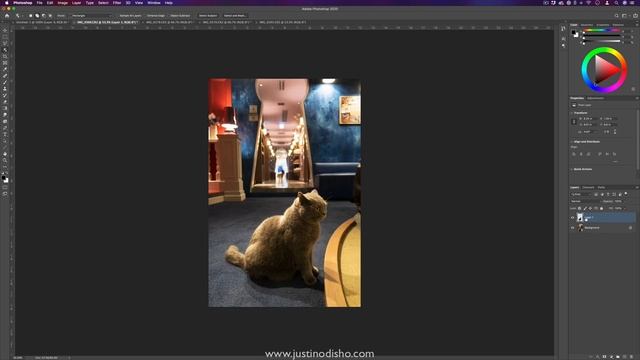
Task: Click the search icon at top right
Action: pos(617,16)
